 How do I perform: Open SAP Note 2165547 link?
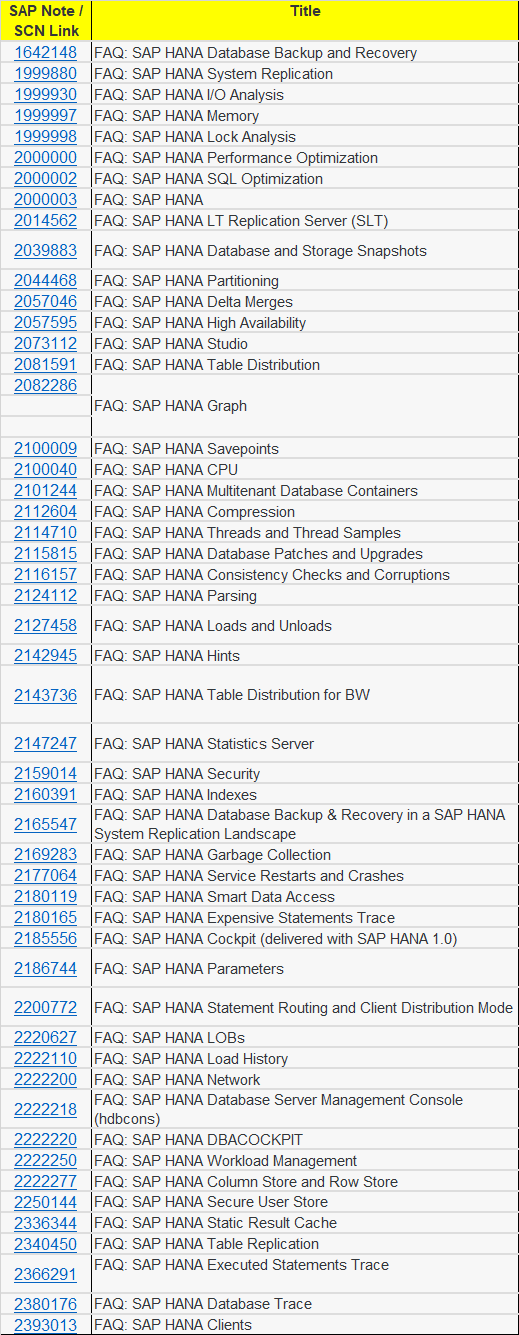tap(45, 825)
